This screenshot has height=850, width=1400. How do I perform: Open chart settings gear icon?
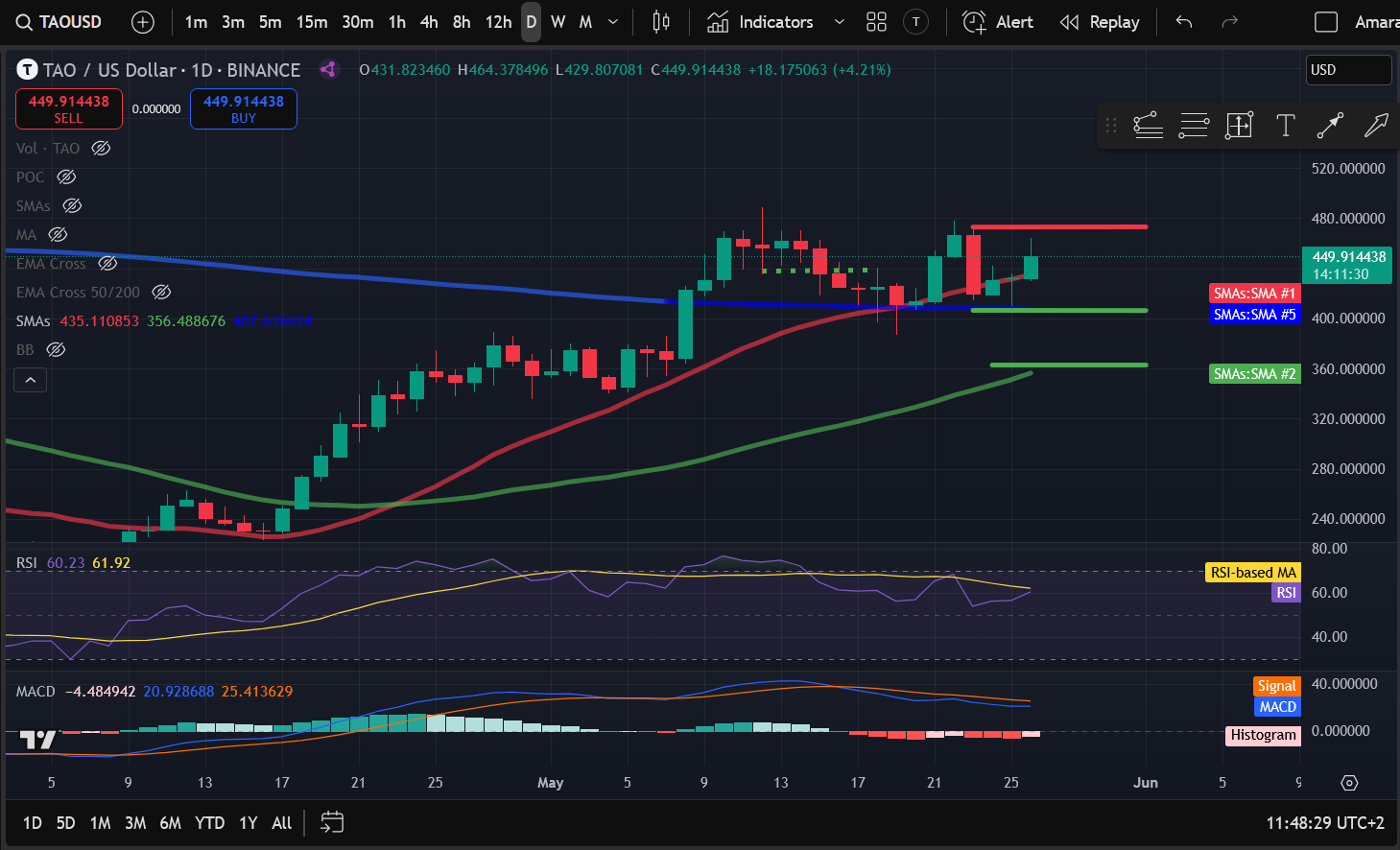[1349, 783]
